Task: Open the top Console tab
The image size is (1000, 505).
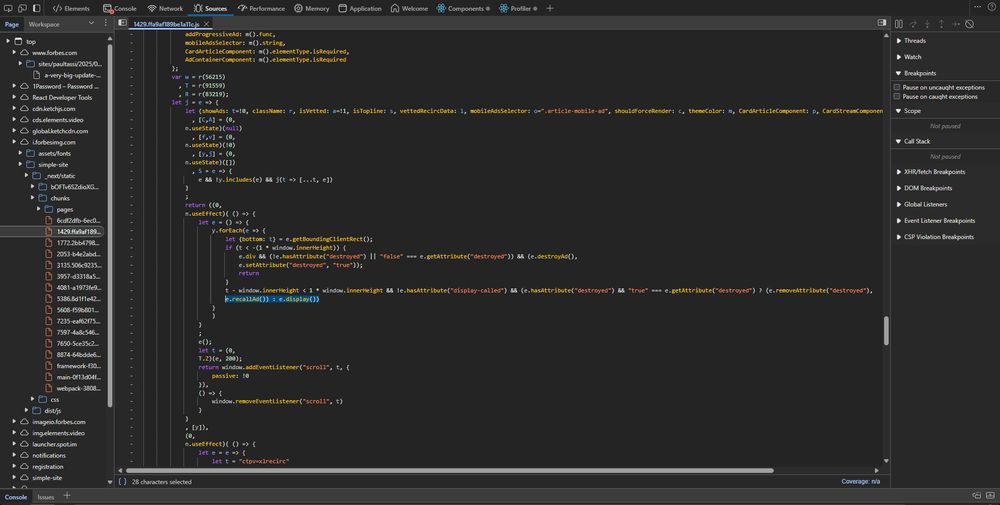Action: [x=119, y=8]
